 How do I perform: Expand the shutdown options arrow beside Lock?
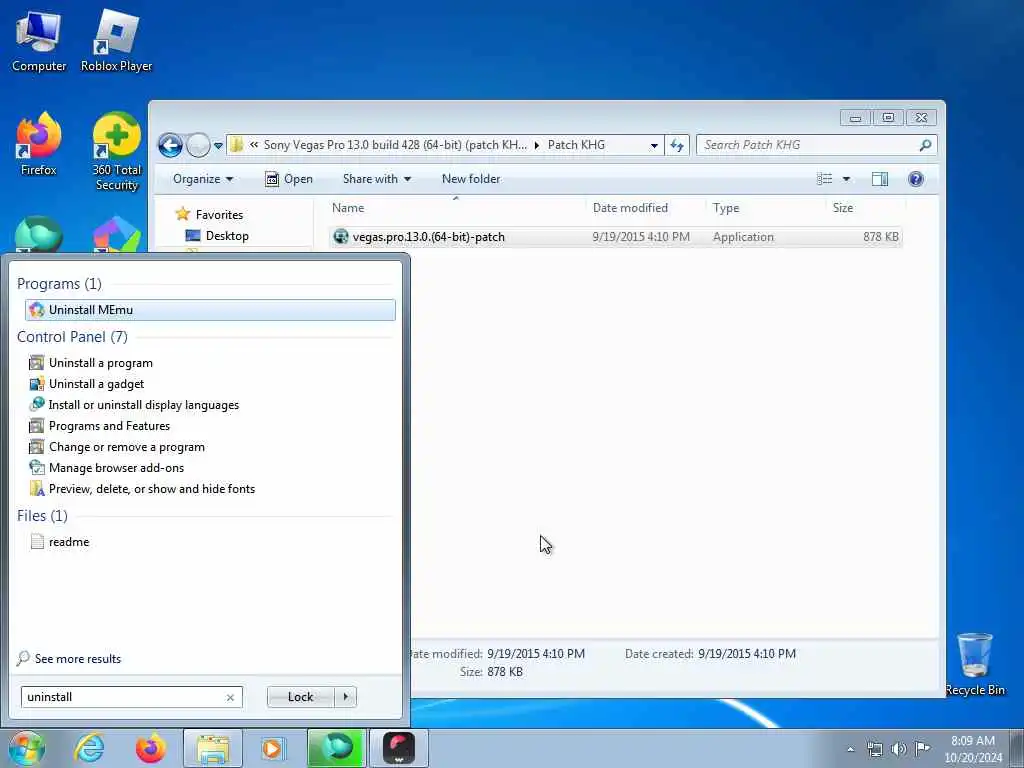[x=345, y=697]
